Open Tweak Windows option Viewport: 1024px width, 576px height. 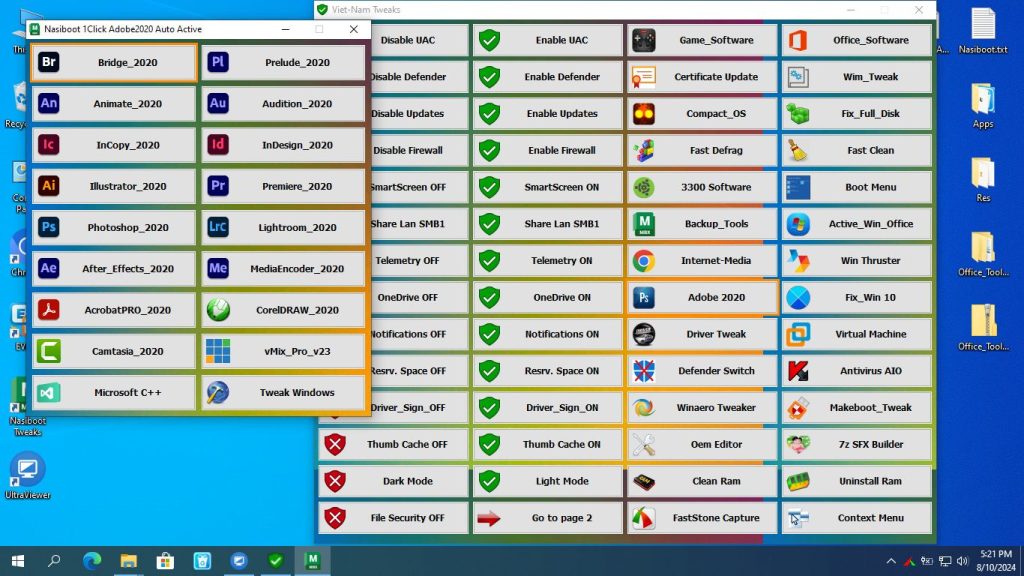click(x=283, y=392)
